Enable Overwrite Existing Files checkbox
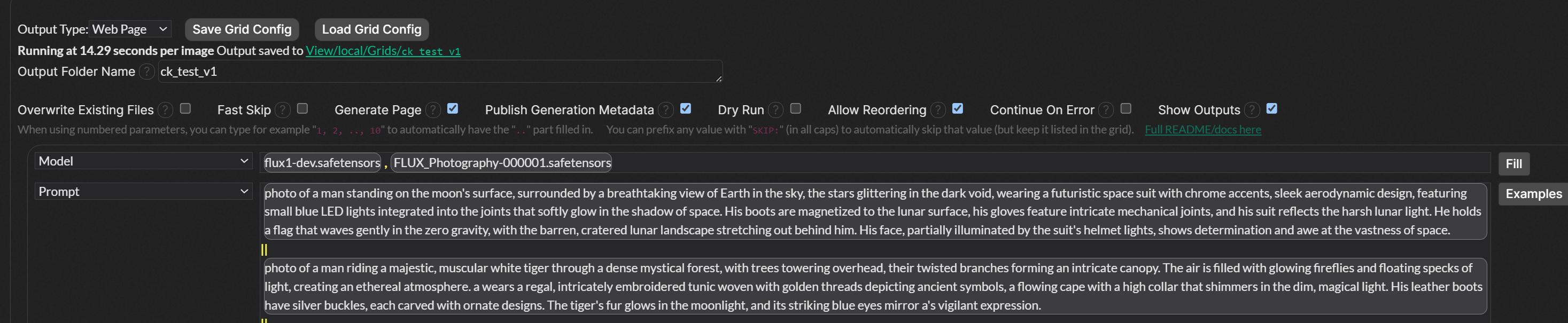Viewport: 1568px width, 323px height. click(x=185, y=108)
